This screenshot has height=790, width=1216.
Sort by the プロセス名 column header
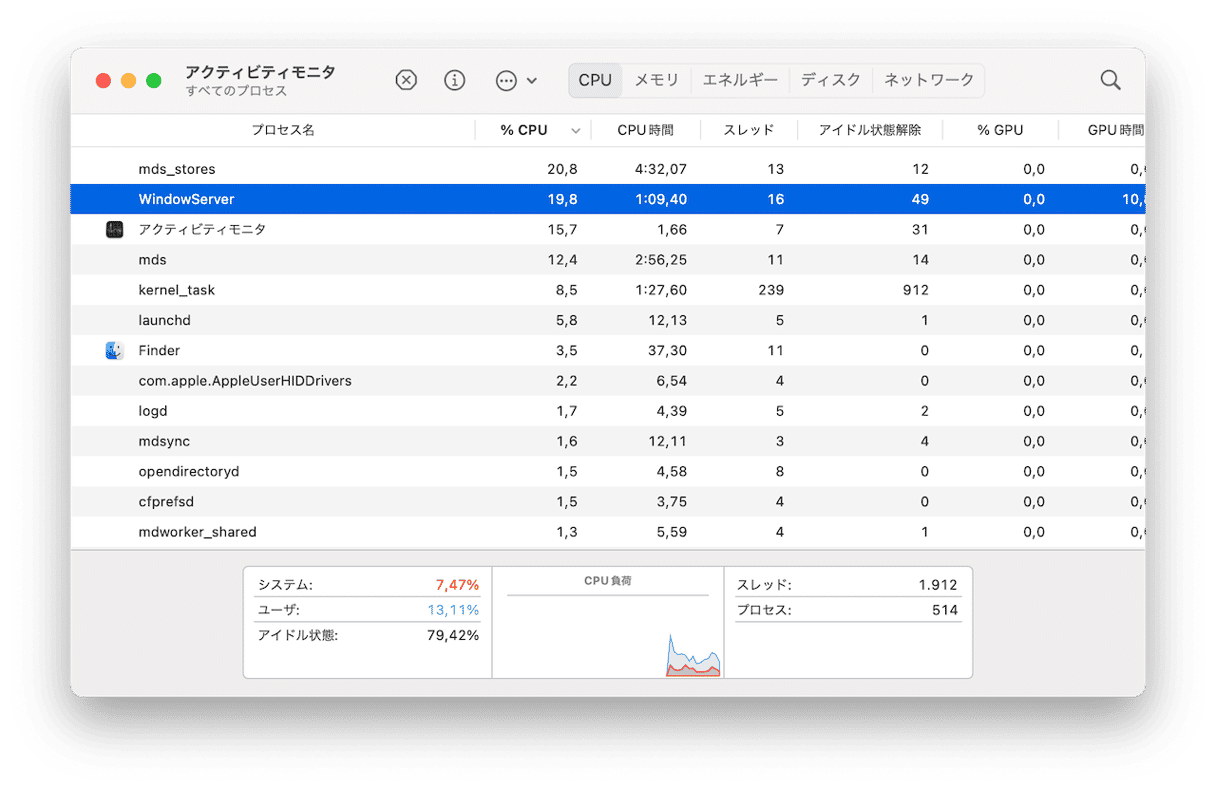[x=282, y=130]
